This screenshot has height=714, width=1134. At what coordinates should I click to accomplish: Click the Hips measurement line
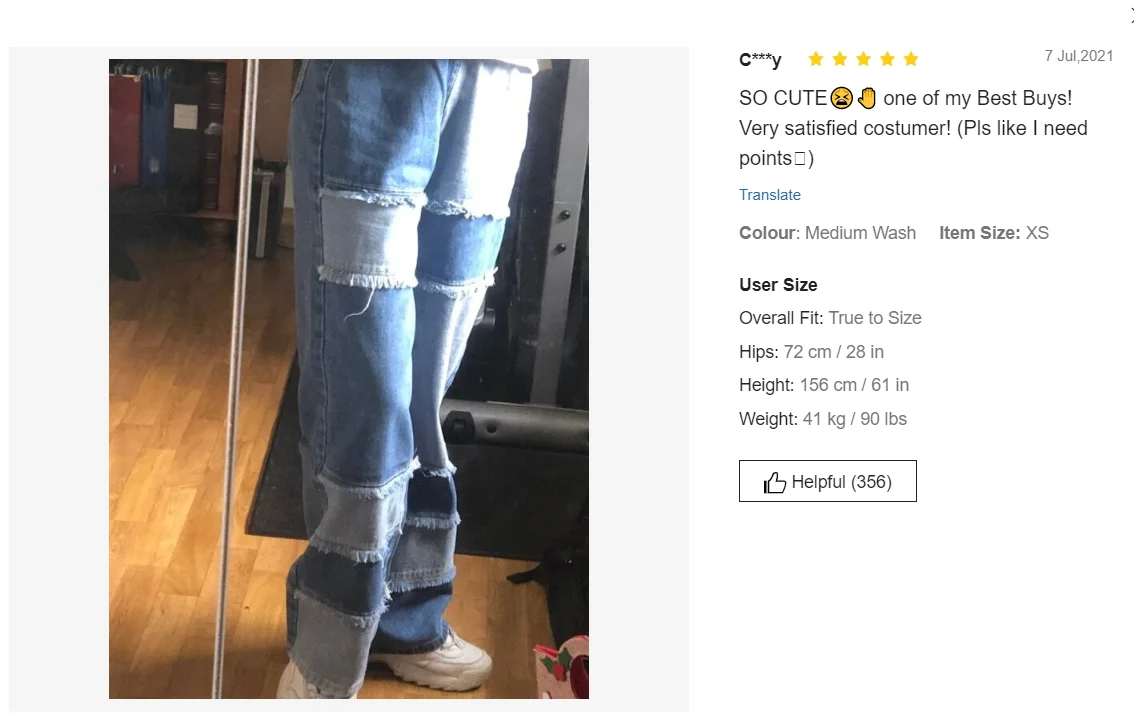point(811,352)
